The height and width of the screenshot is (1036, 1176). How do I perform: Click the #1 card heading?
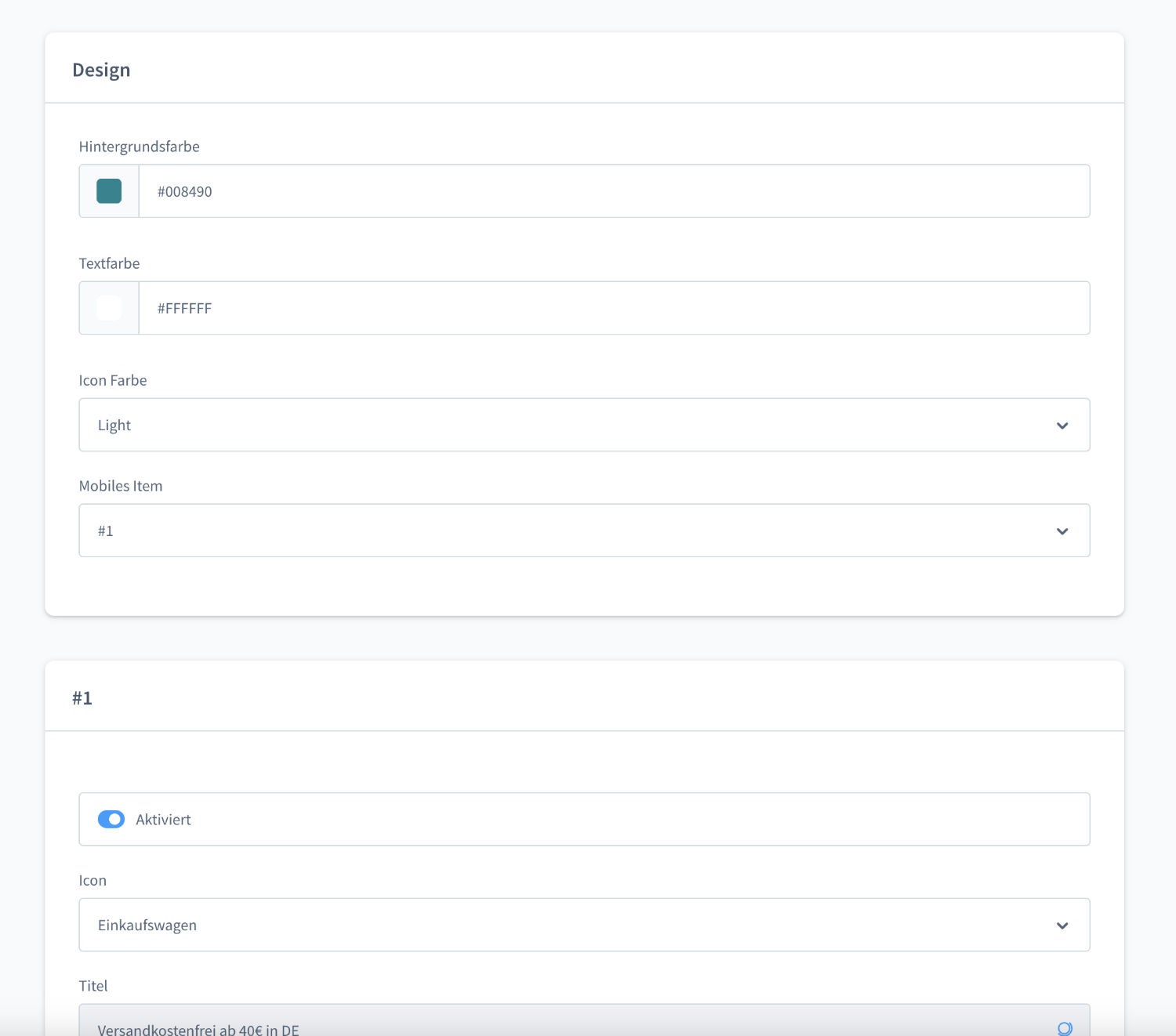82,698
